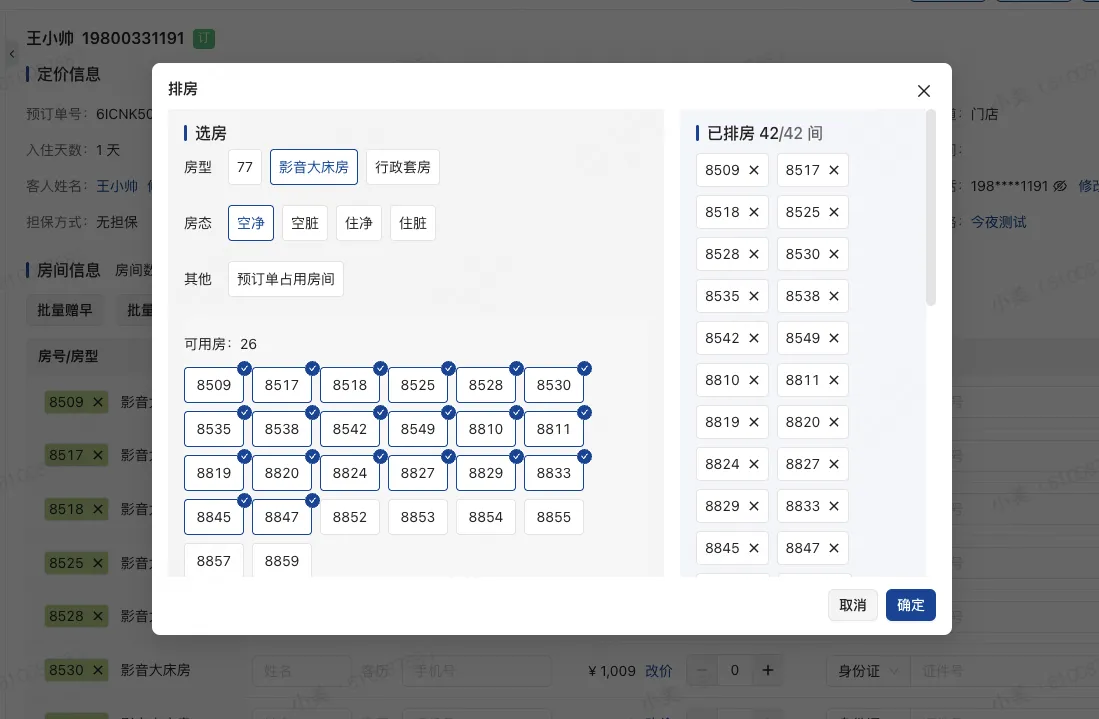Choose room type 77
Image resolution: width=1099 pixels, height=719 pixels.
point(245,167)
